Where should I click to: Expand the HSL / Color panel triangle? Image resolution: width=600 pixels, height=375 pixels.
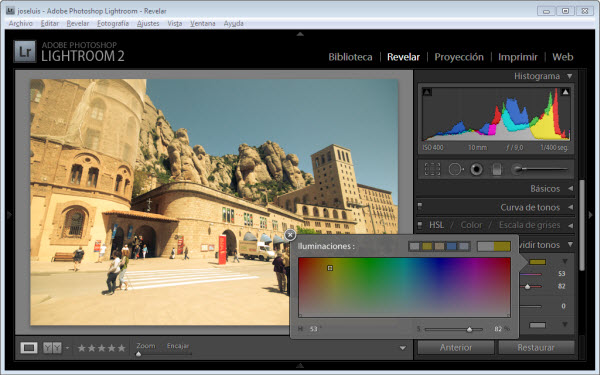[571, 225]
